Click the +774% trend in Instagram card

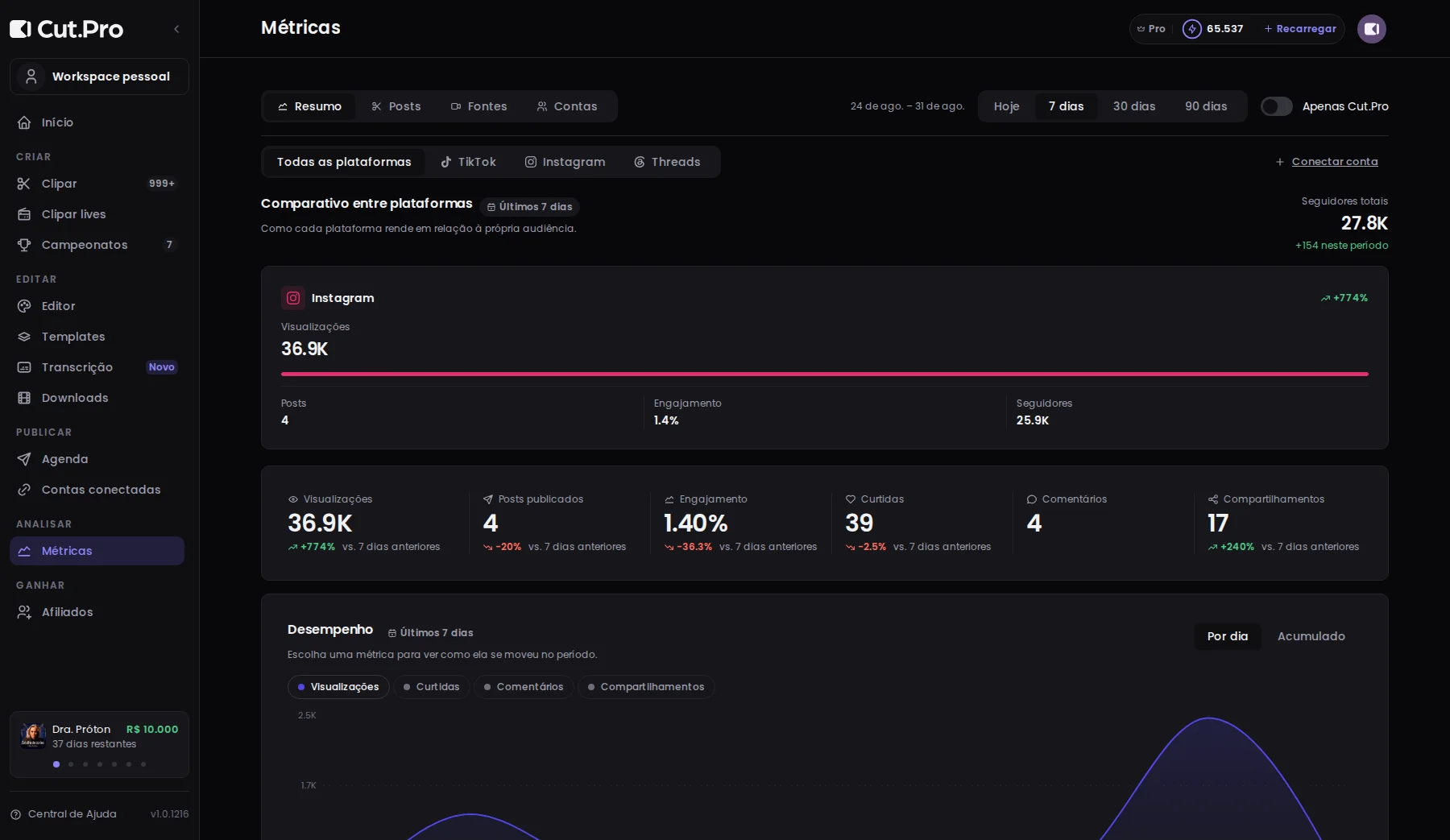tap(1344, 298)
